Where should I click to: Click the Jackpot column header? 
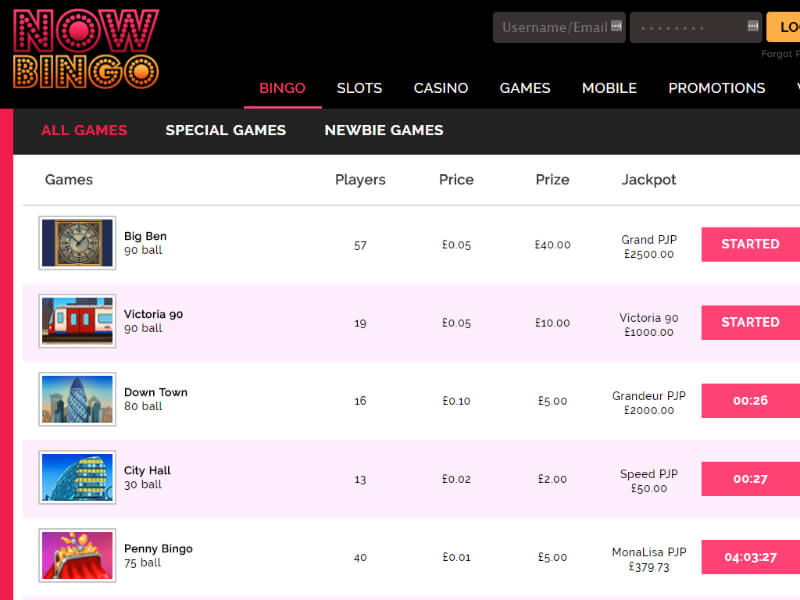tap(648, 180)
